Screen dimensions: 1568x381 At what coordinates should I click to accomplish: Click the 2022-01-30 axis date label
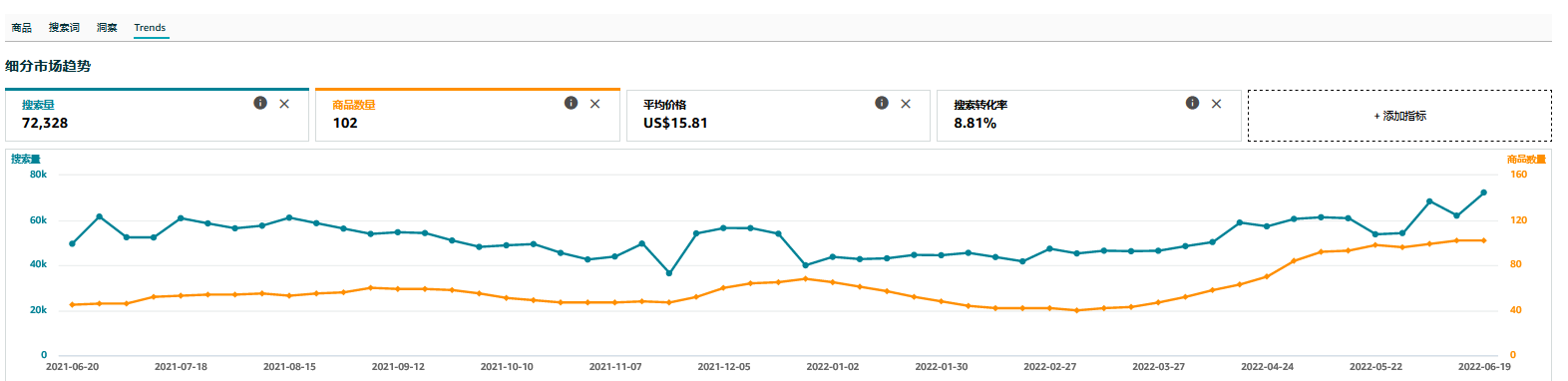(x=942, y=367)
